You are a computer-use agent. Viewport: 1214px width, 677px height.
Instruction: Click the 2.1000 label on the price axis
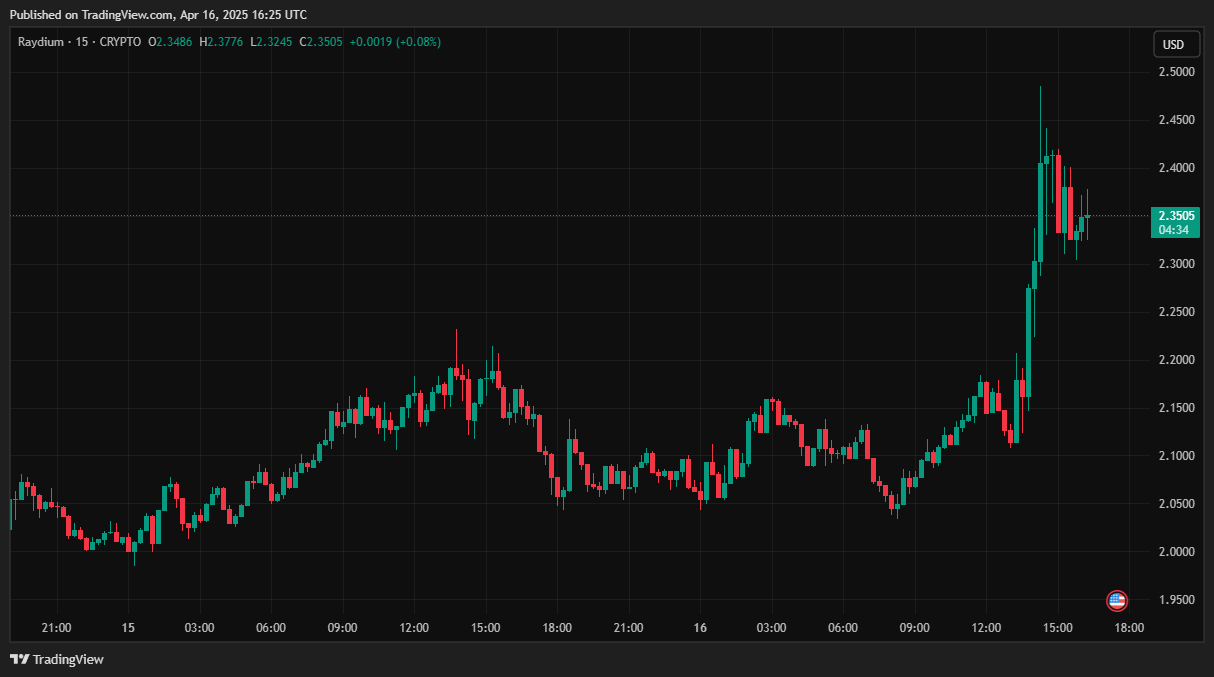tap(1174, 456)
